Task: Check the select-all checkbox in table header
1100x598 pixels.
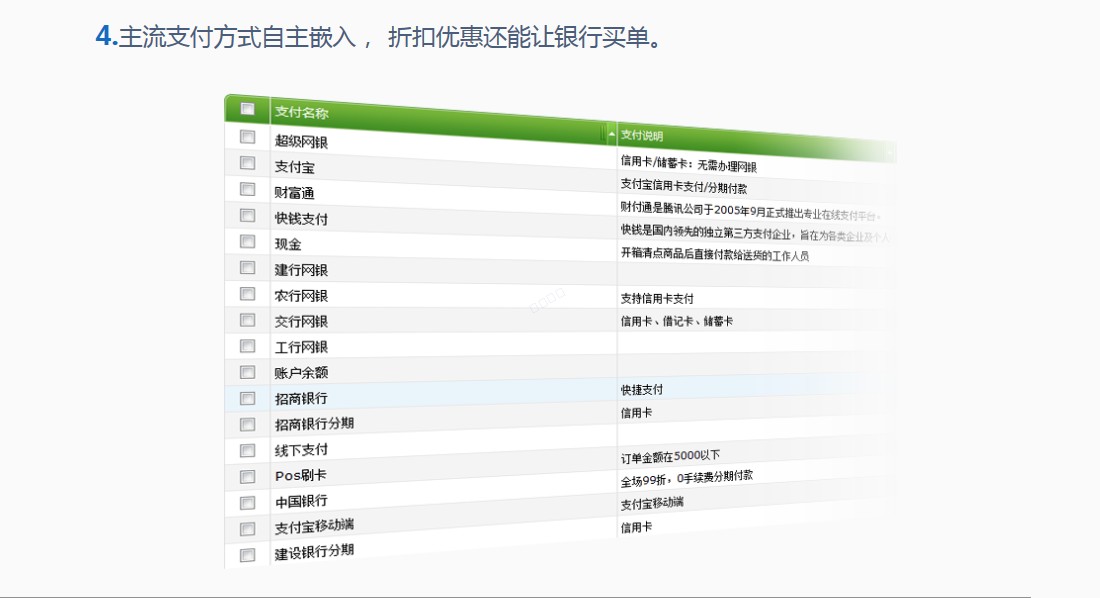Action: click(247, 109)
